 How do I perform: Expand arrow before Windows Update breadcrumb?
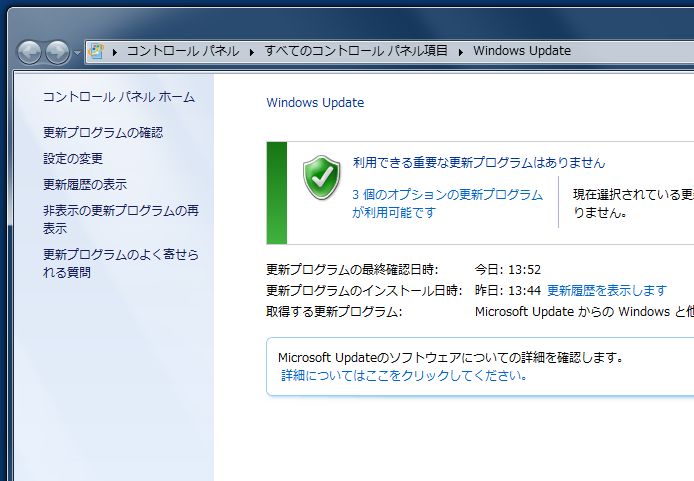460,52
